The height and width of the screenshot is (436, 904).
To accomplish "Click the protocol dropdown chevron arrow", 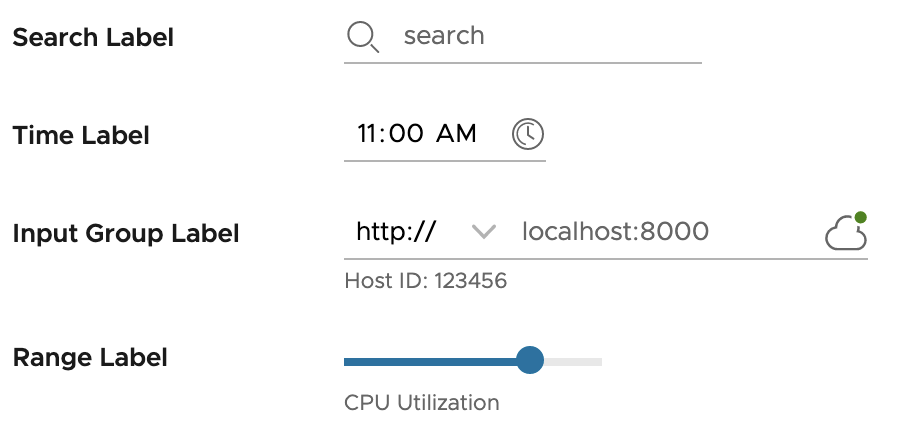I will pyautogui.click(x=484, y=232).
